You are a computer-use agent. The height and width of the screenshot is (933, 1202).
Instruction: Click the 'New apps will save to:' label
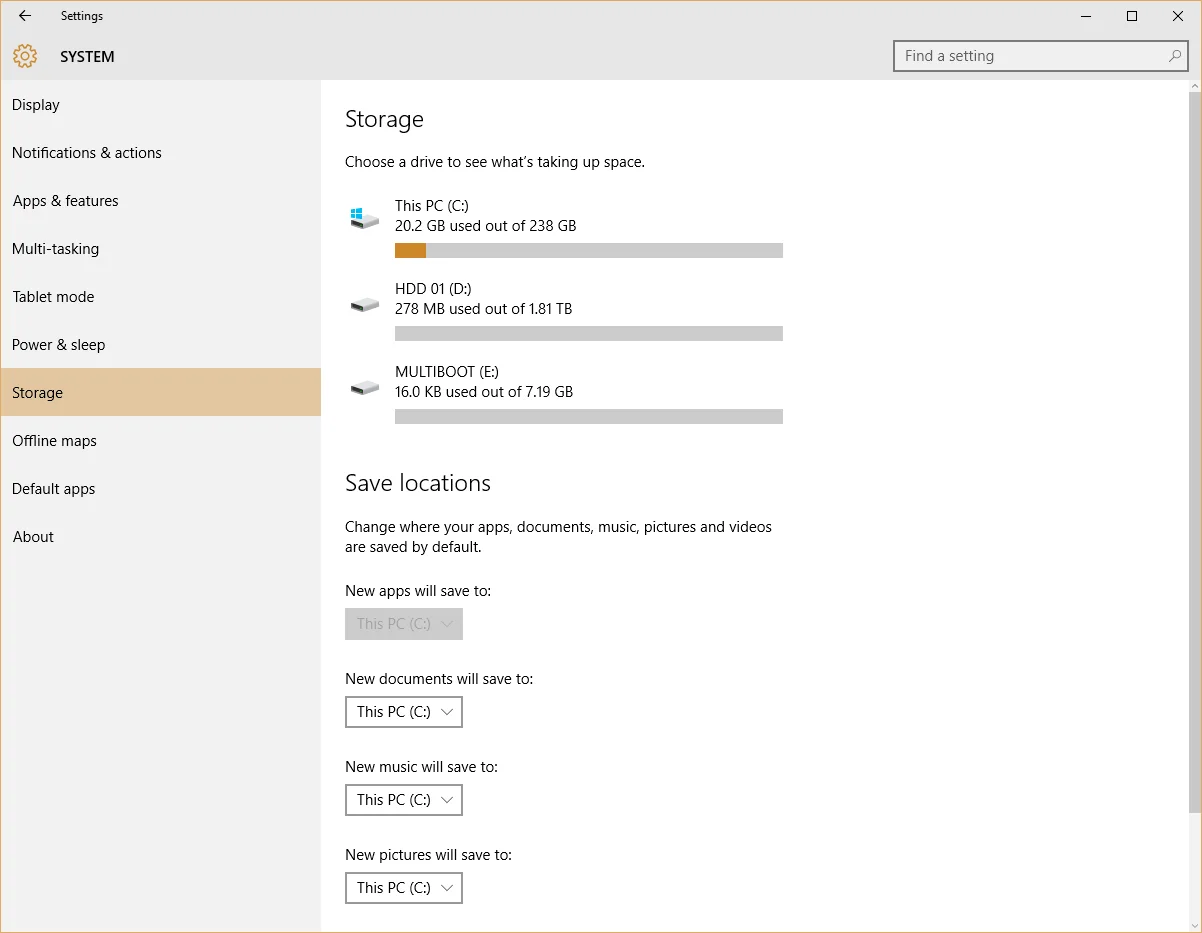[x=418, y=591]
